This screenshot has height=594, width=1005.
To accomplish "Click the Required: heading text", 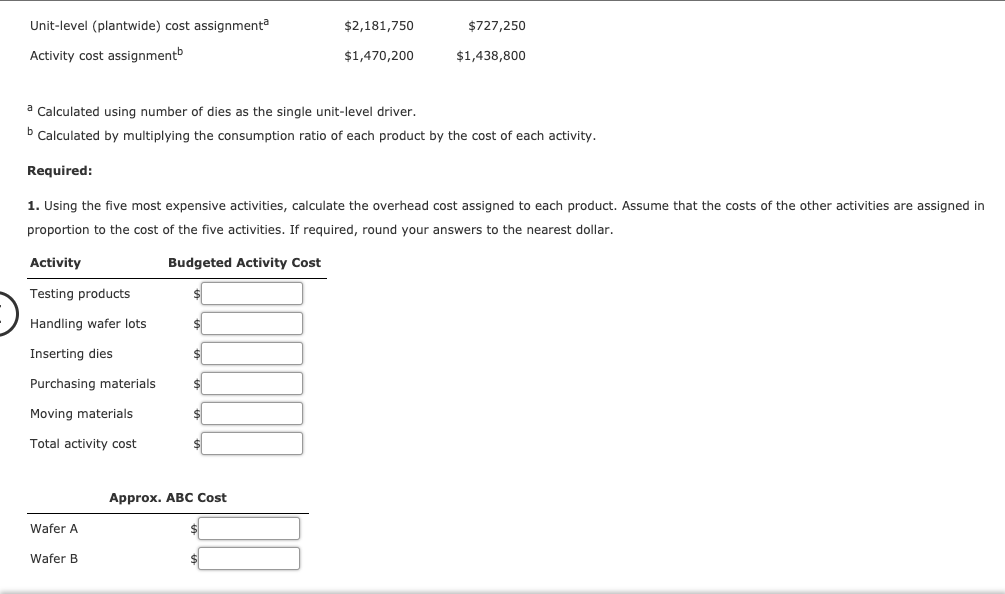I will click(54, 170).
